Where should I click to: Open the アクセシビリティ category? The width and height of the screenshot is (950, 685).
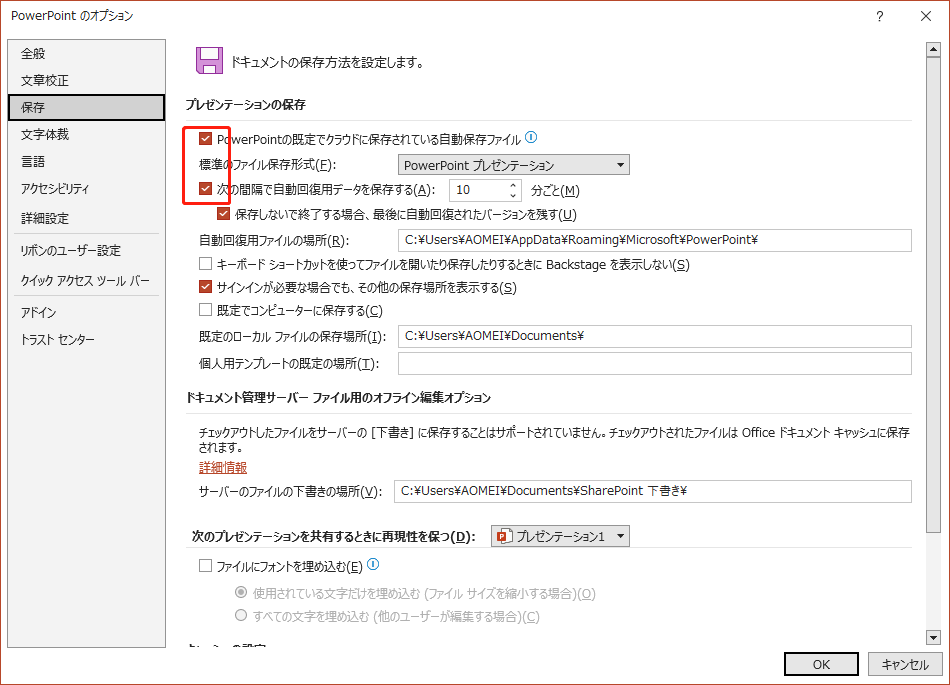86,188
